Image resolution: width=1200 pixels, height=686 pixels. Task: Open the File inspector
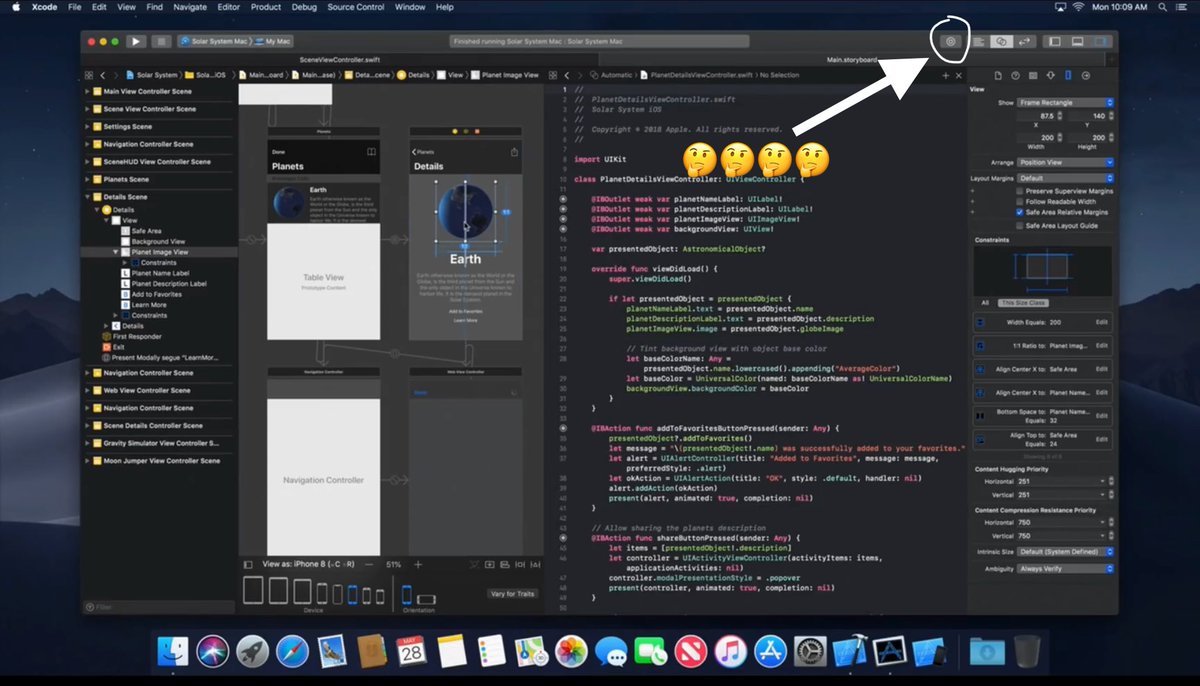click(998, 75)
